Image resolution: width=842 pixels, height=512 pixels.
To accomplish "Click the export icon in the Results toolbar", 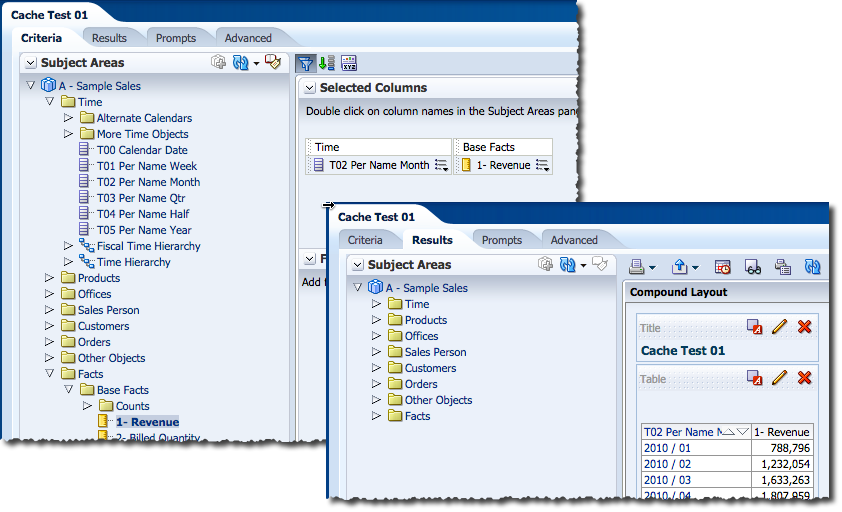I will coord(680,266).
